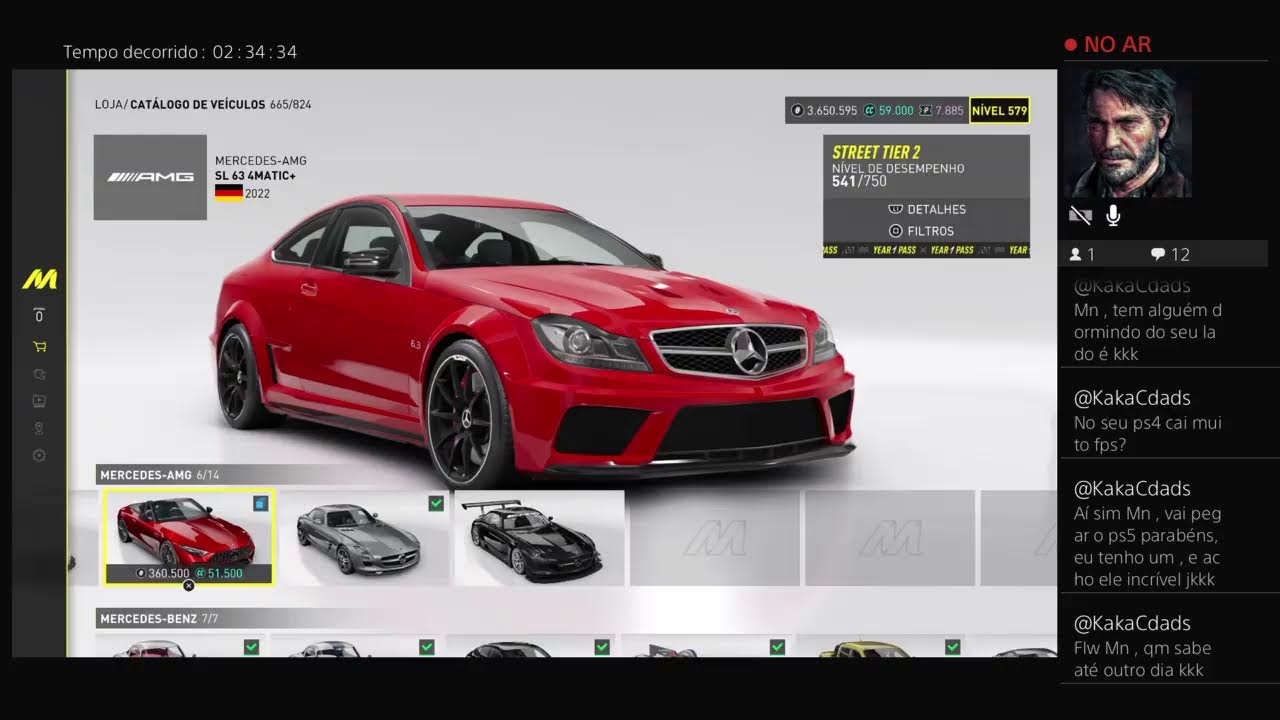The height and width of the screenshot is (720, 1280).
Task: Open Detalhes for the vehicle
Action: tap(926, 209)
